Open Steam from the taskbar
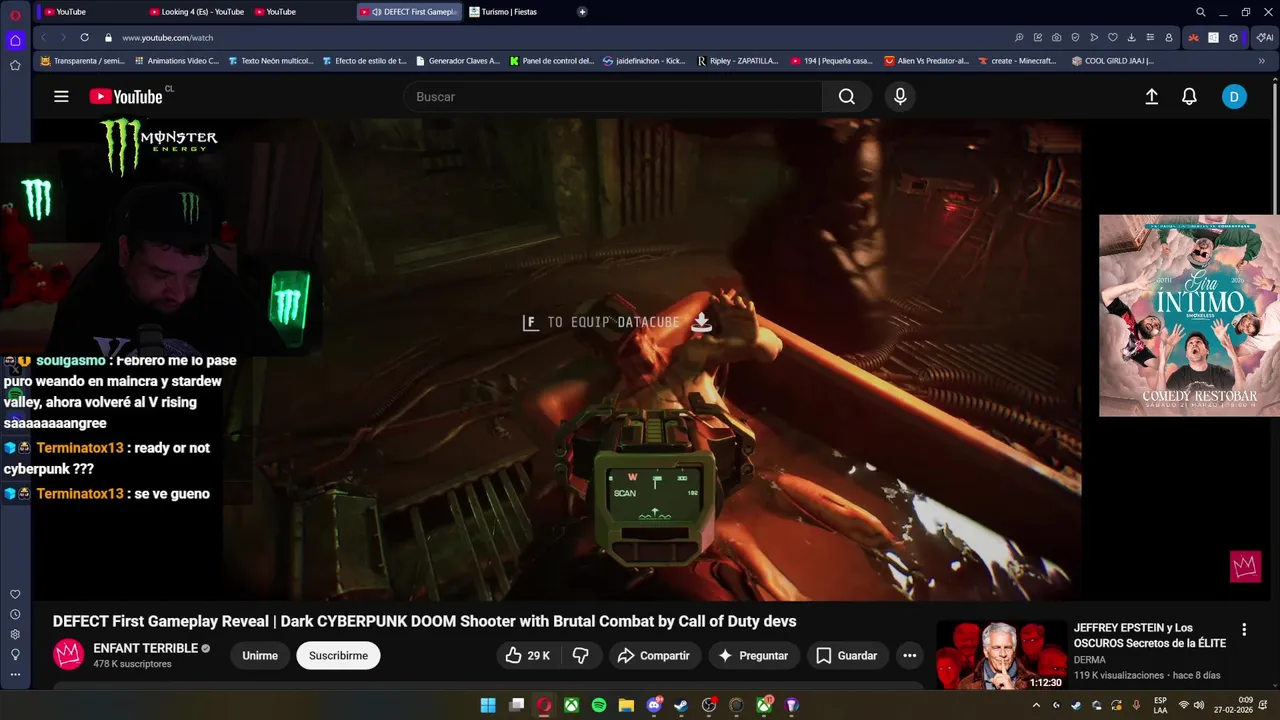 tap(681, 705)
